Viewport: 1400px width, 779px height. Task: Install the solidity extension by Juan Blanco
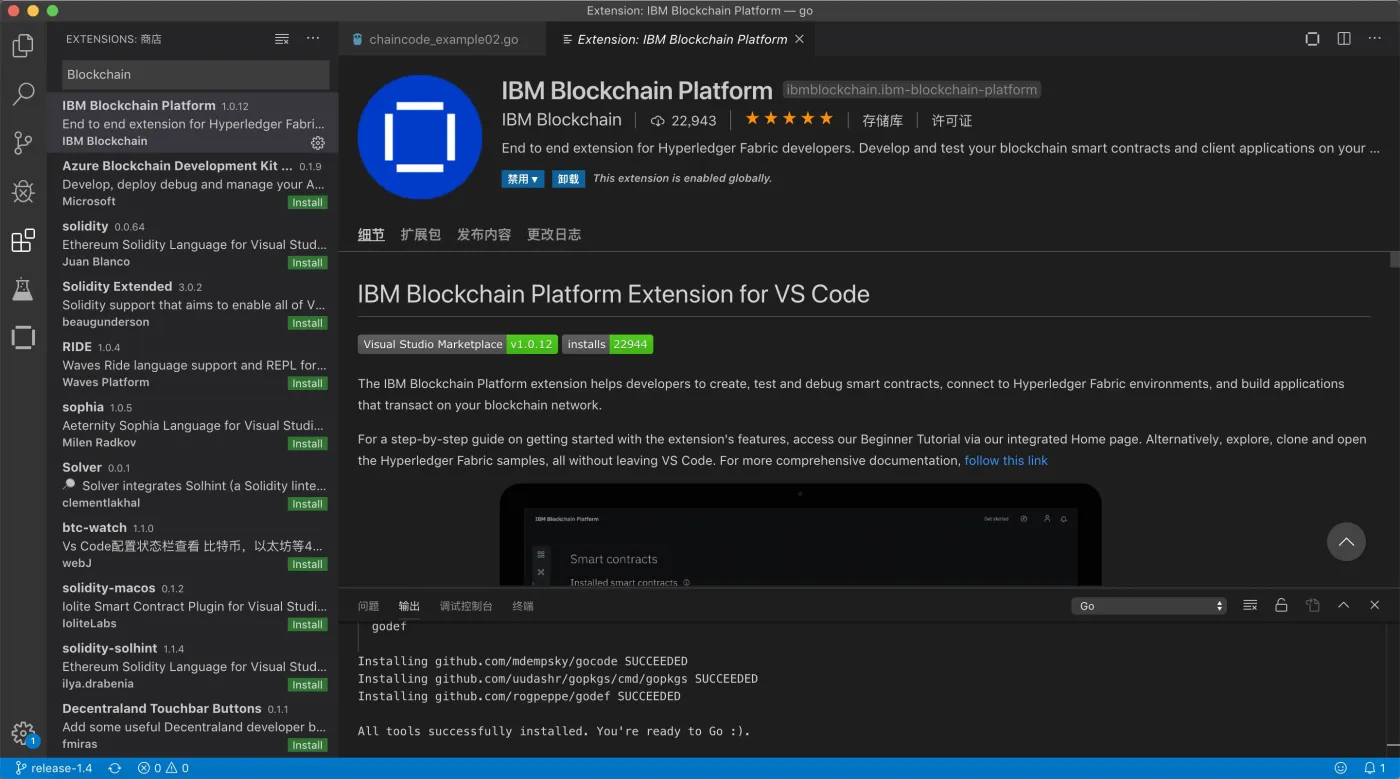tap(307, 263)
